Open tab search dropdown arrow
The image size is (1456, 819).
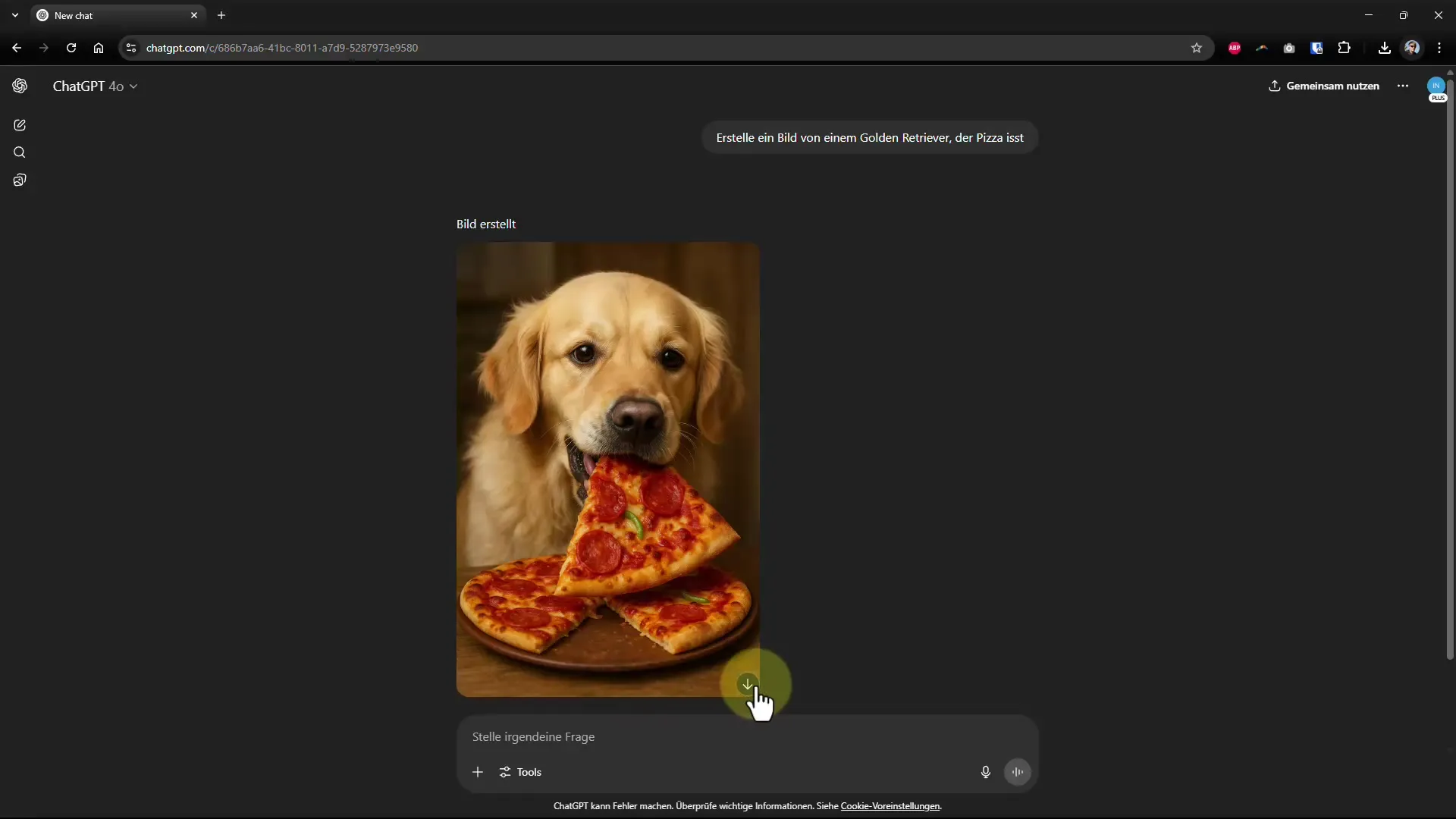[x=15, y=15]
